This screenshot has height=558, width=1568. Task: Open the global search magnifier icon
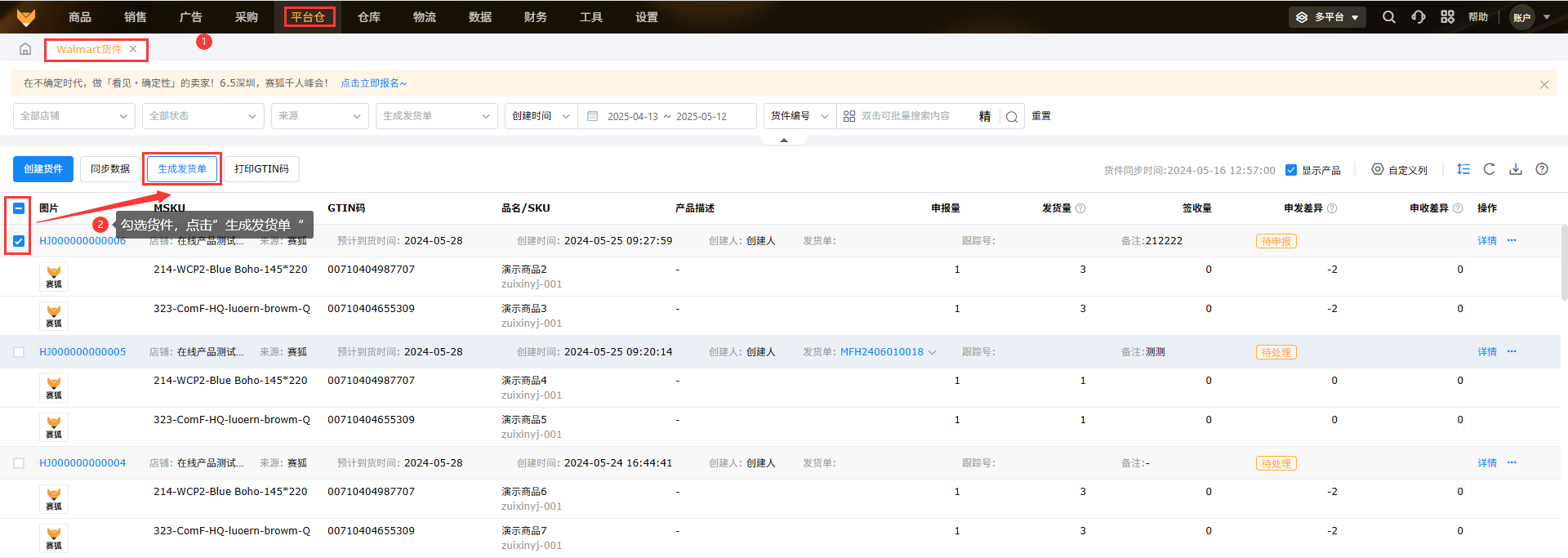click(1388, 17)
